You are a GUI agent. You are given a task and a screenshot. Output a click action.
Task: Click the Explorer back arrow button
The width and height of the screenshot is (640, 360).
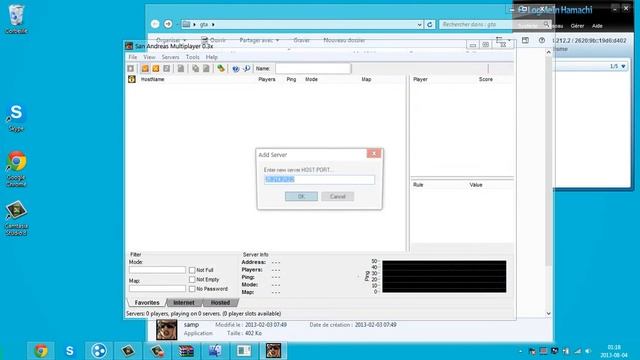tap(155, 24)
